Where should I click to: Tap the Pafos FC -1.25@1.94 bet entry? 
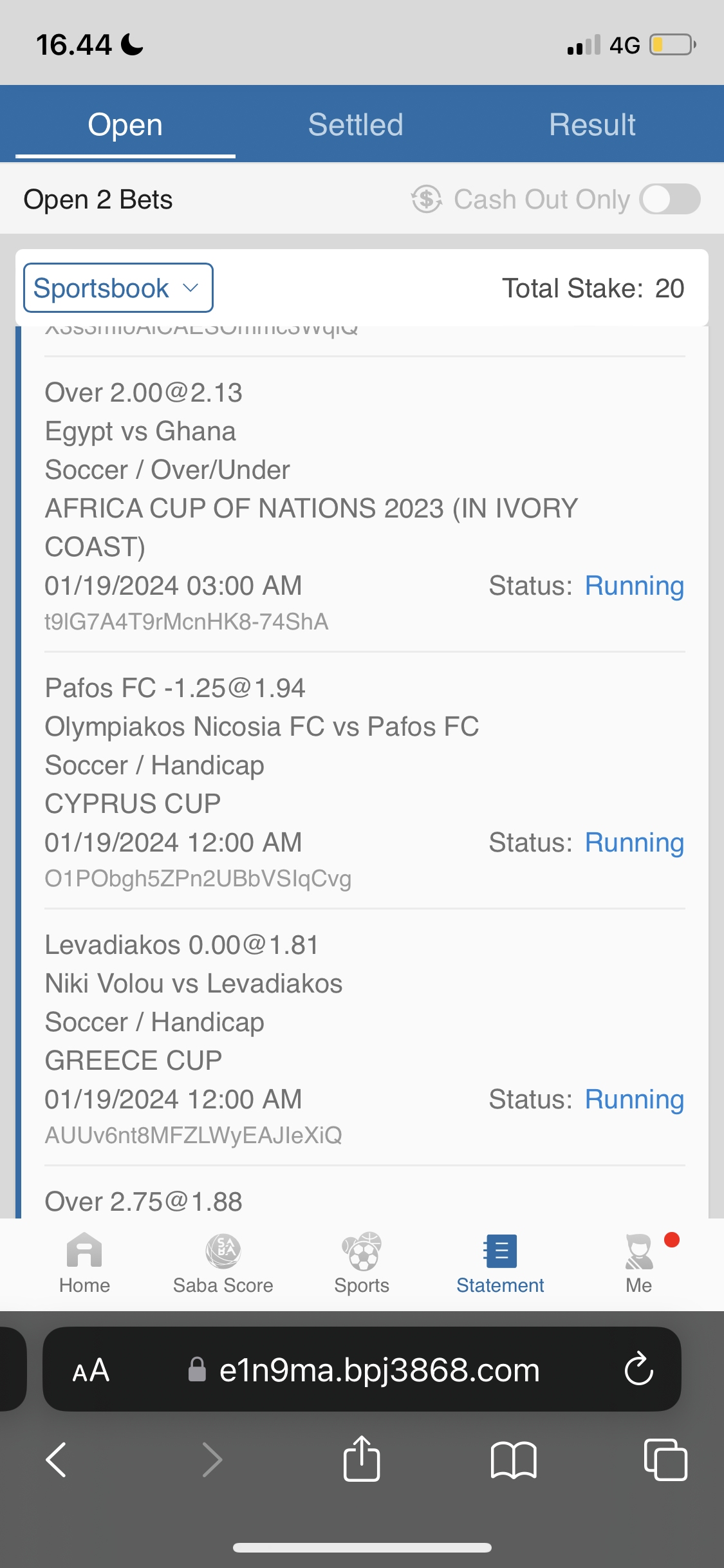point(175,688)
